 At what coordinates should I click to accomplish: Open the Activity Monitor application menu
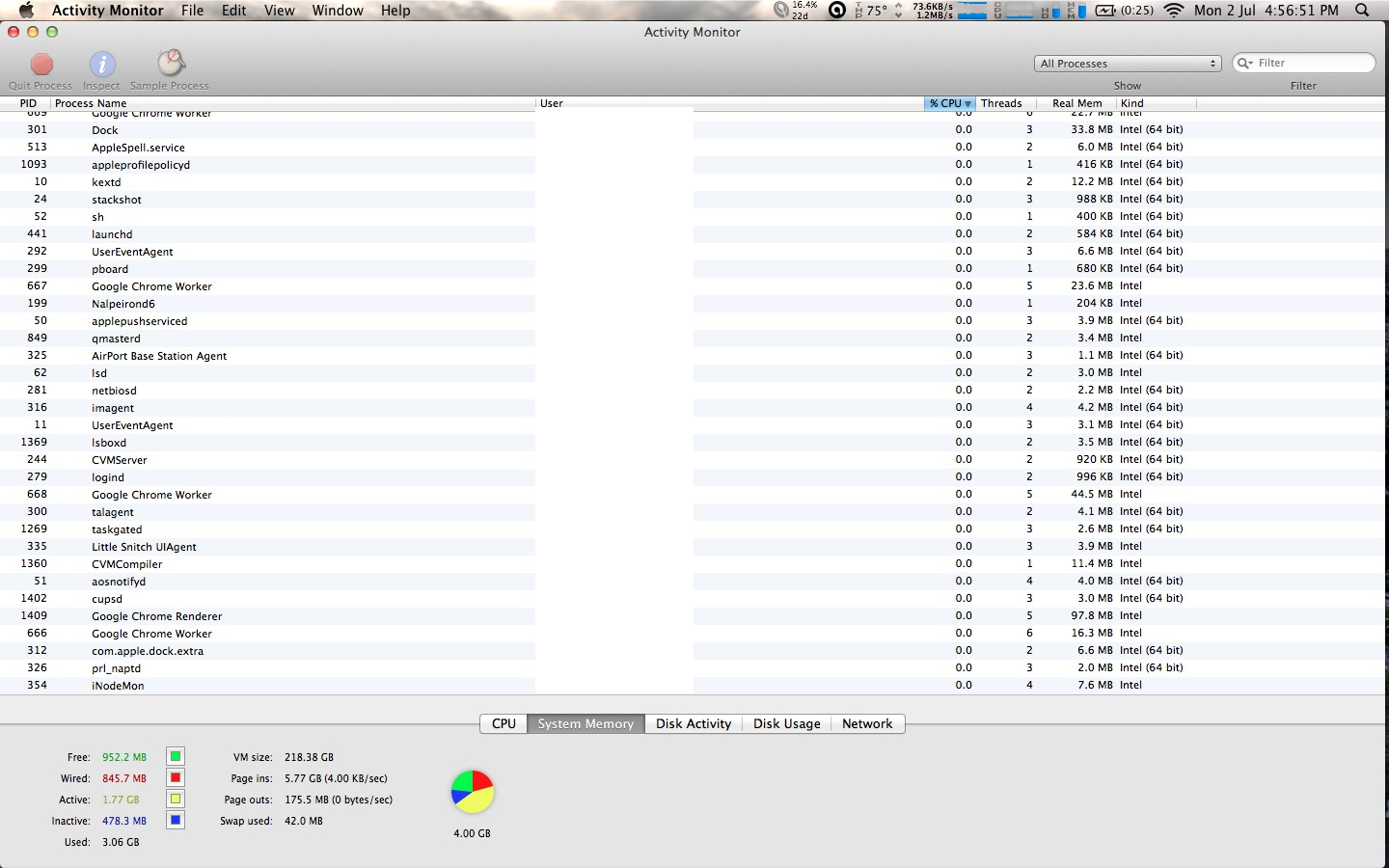pos(108,10)
